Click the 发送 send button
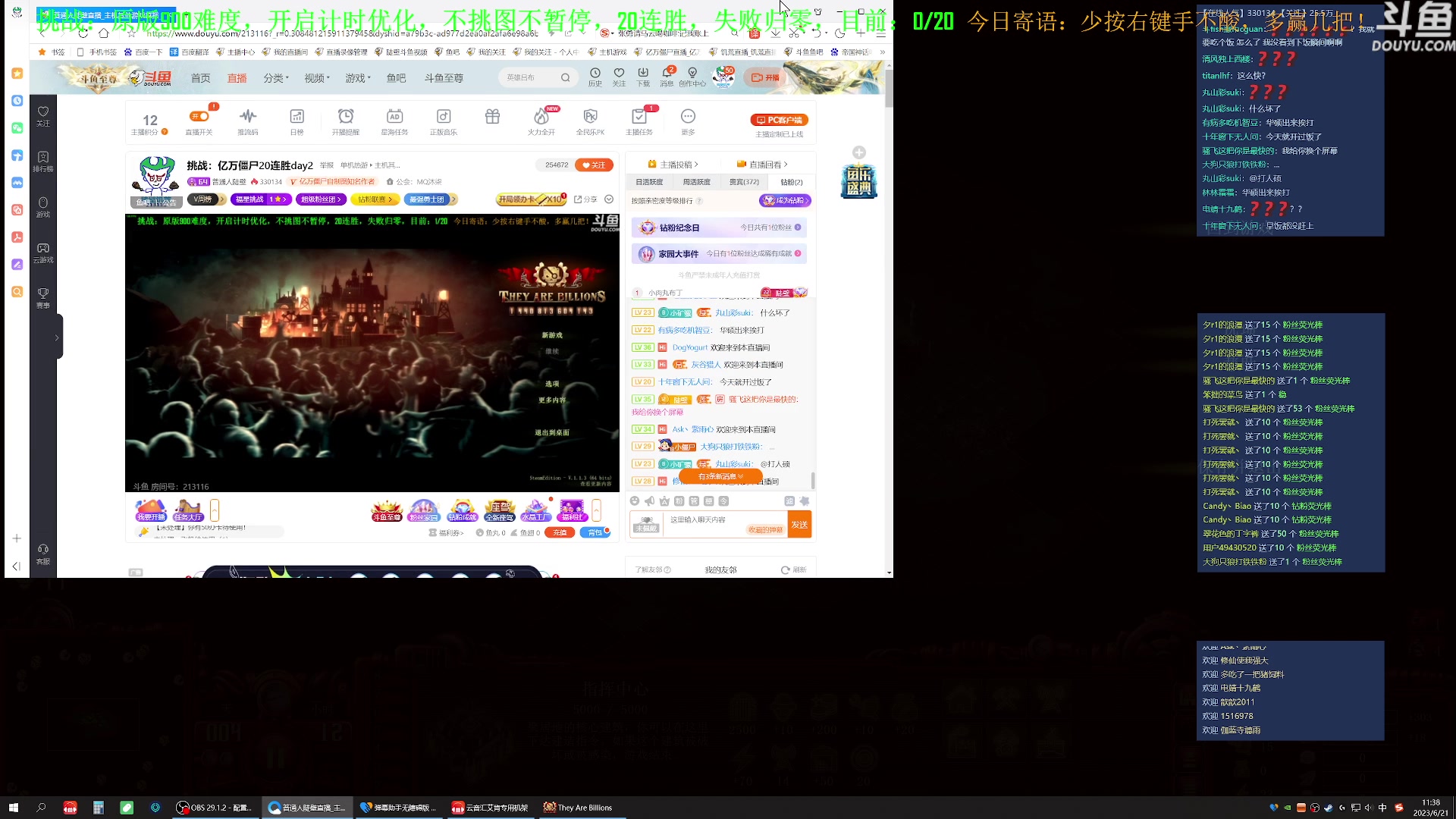Screen dimensions: 1456x819 point(800,523)
